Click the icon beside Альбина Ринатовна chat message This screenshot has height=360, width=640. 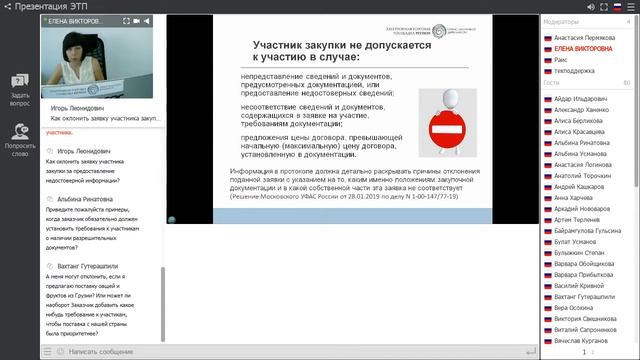pyautogui.click(x=50, y=199)
